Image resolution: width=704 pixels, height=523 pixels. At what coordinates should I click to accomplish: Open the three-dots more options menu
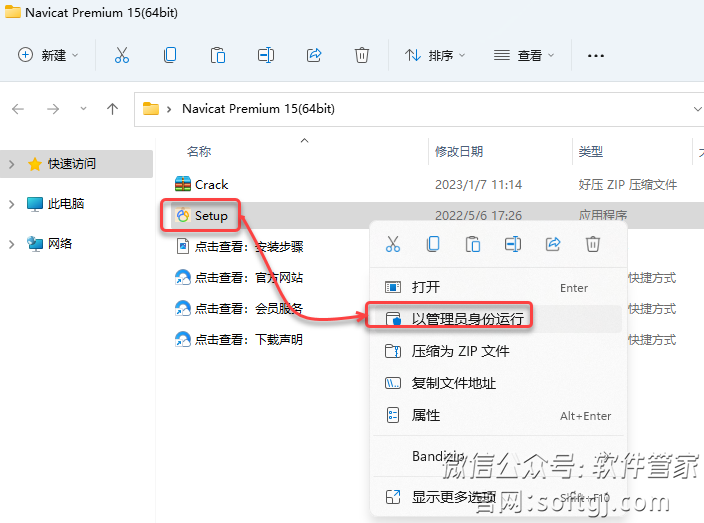click(x=596, y=56)
